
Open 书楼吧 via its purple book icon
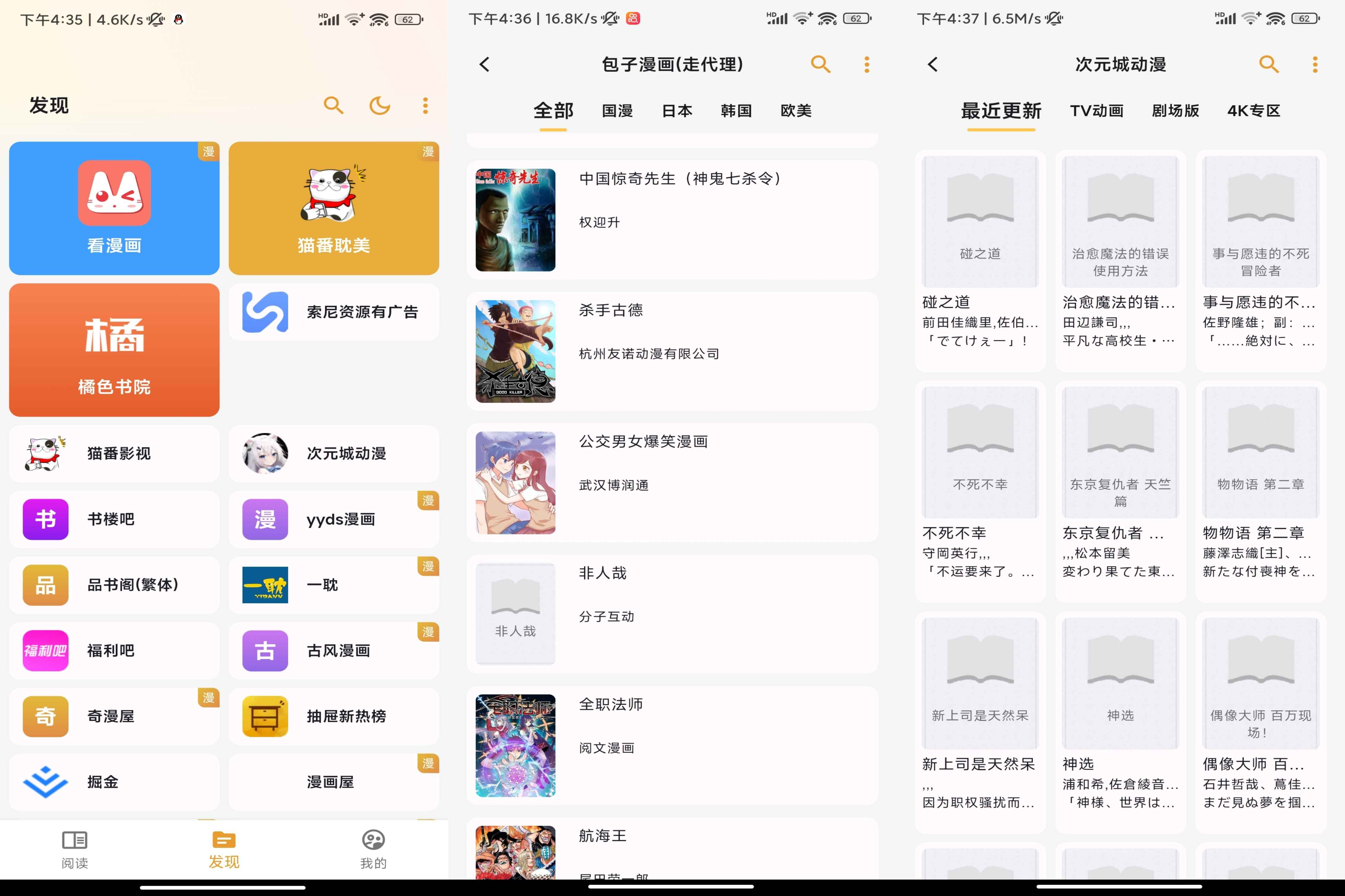(44, 520)
